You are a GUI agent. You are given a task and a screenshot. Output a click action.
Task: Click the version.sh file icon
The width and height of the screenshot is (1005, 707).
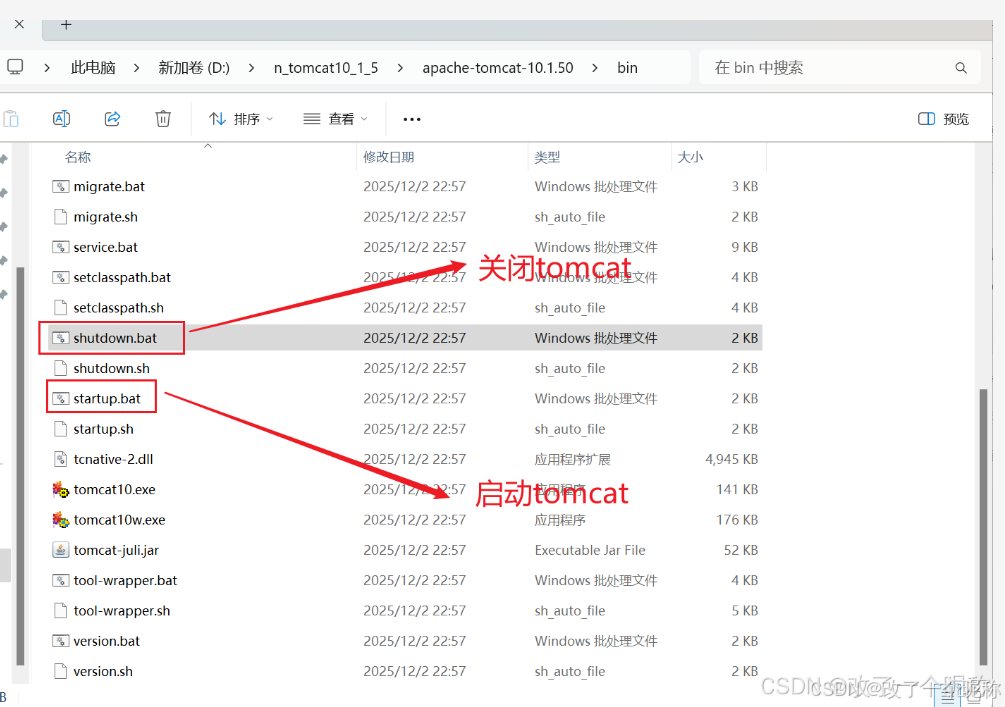coord(60,671)
